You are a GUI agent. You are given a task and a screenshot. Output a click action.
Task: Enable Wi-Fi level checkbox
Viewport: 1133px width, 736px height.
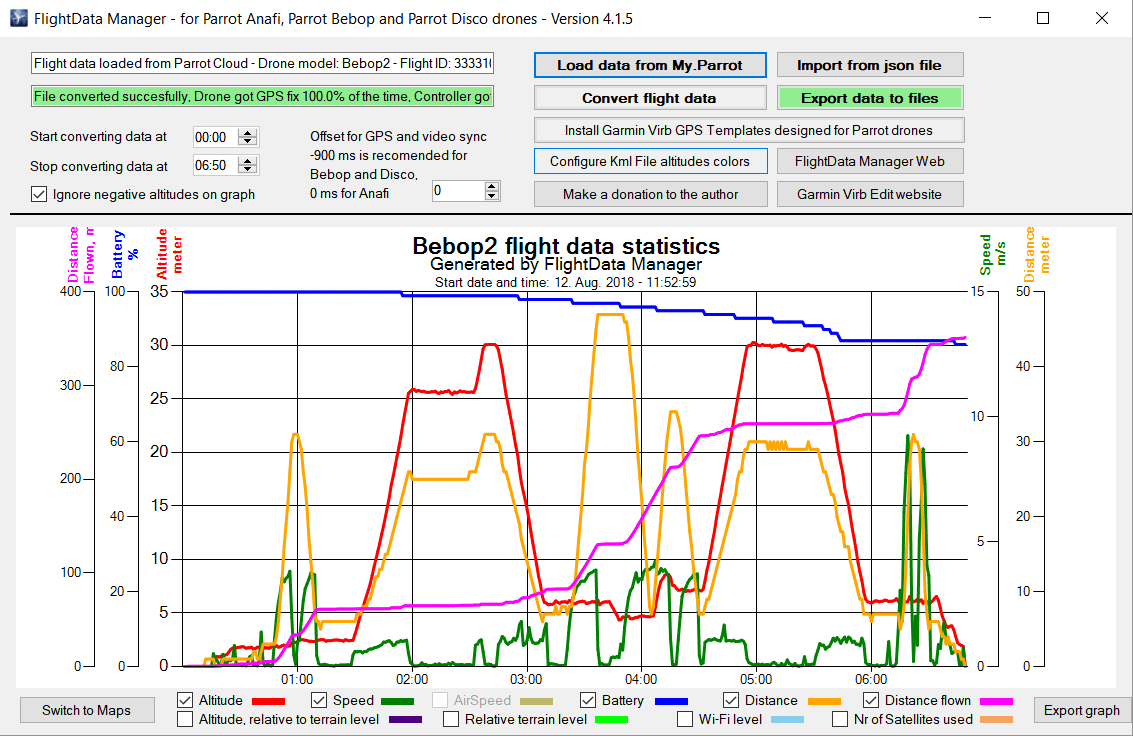(x=685, y=719)
